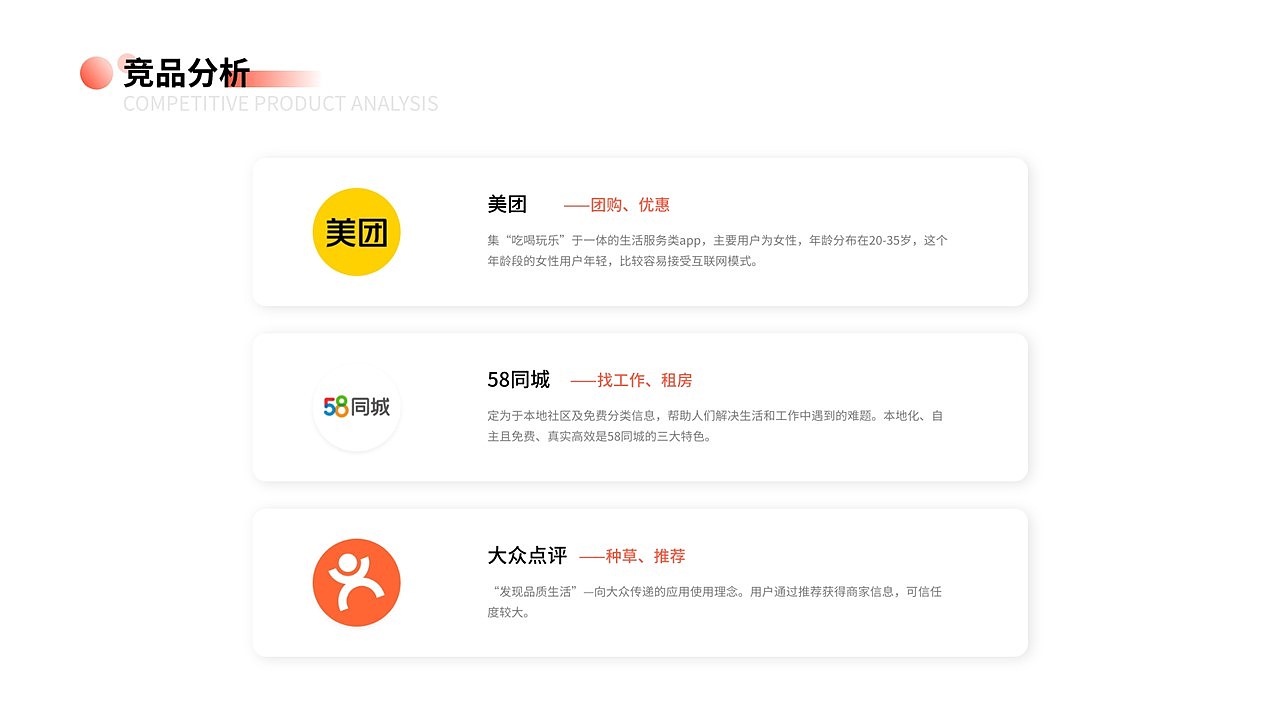
Task: Click the 58同城 logo icon
Action: [x=356, y=407]
